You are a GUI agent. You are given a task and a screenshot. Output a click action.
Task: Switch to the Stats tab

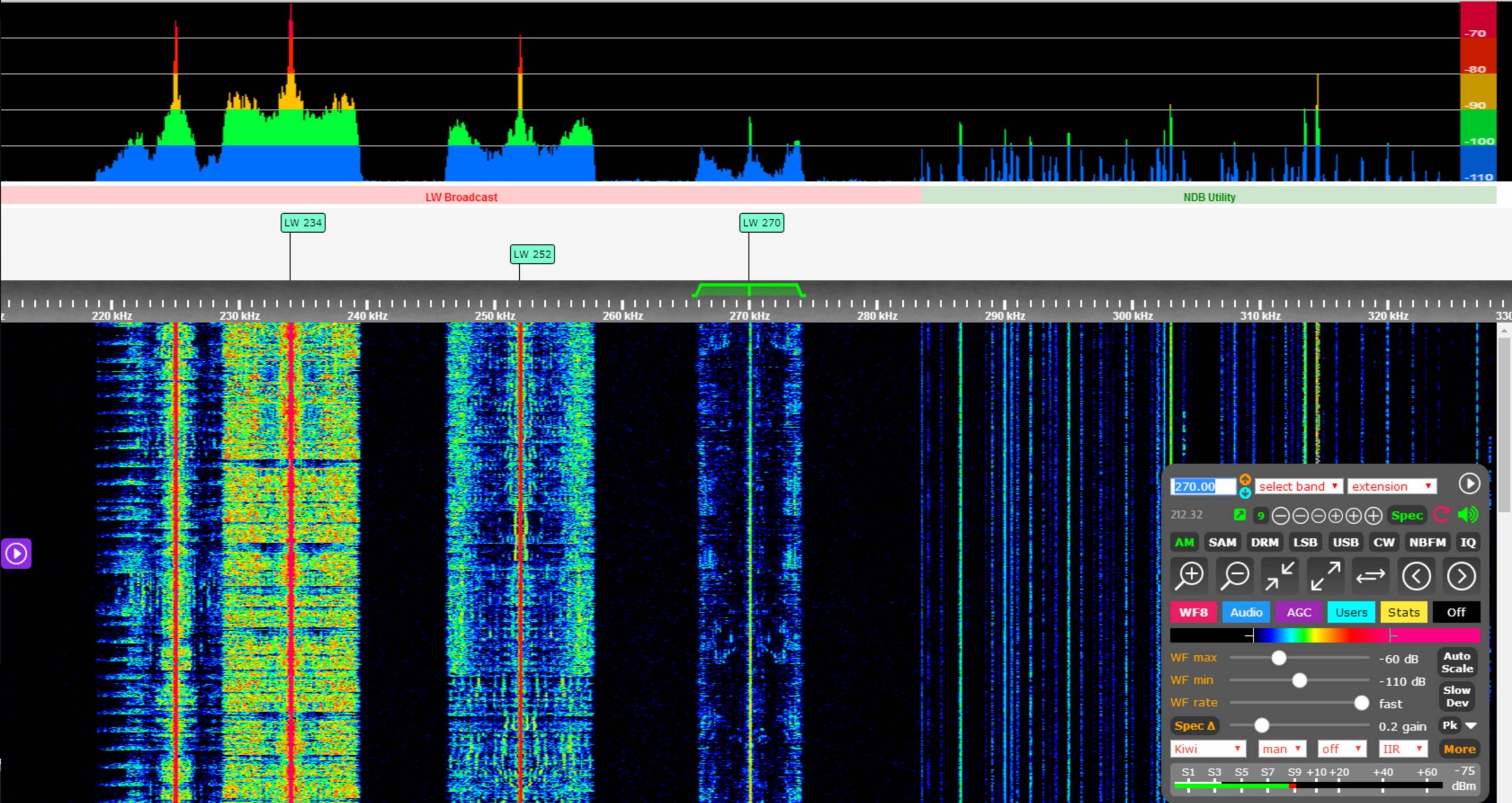pos(1403,612)
